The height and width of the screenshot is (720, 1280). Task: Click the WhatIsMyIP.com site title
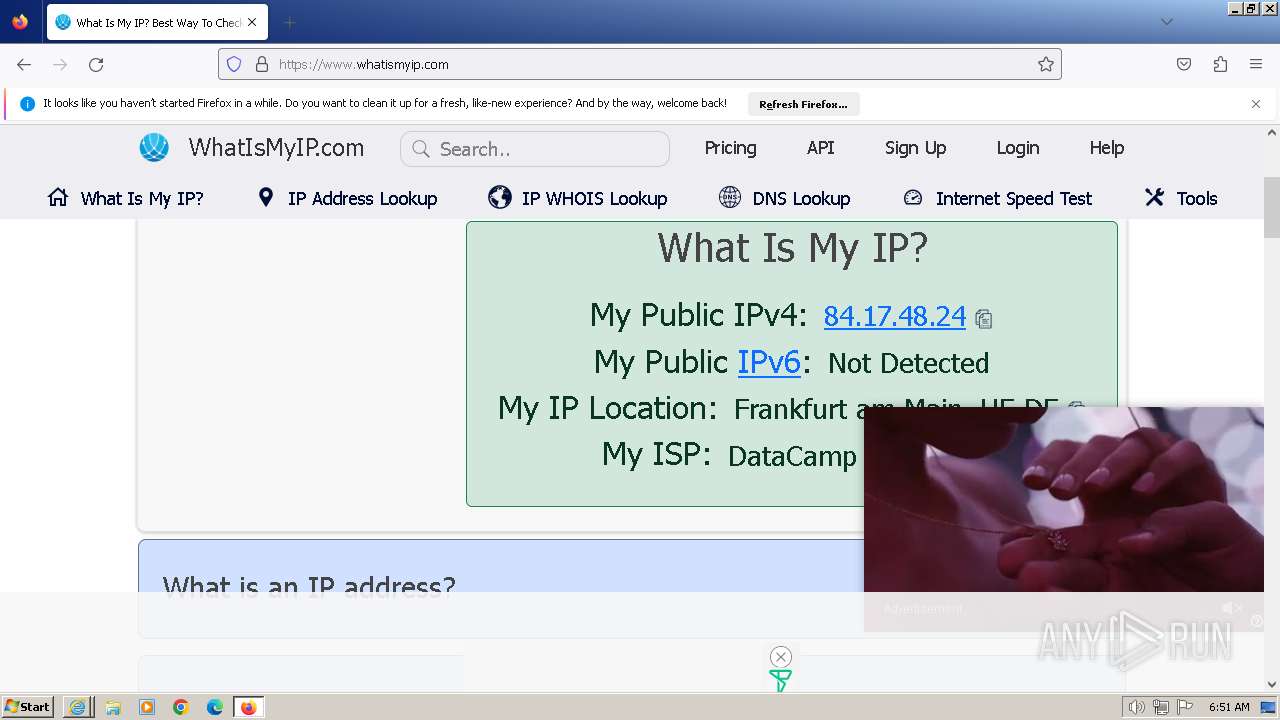276,148
